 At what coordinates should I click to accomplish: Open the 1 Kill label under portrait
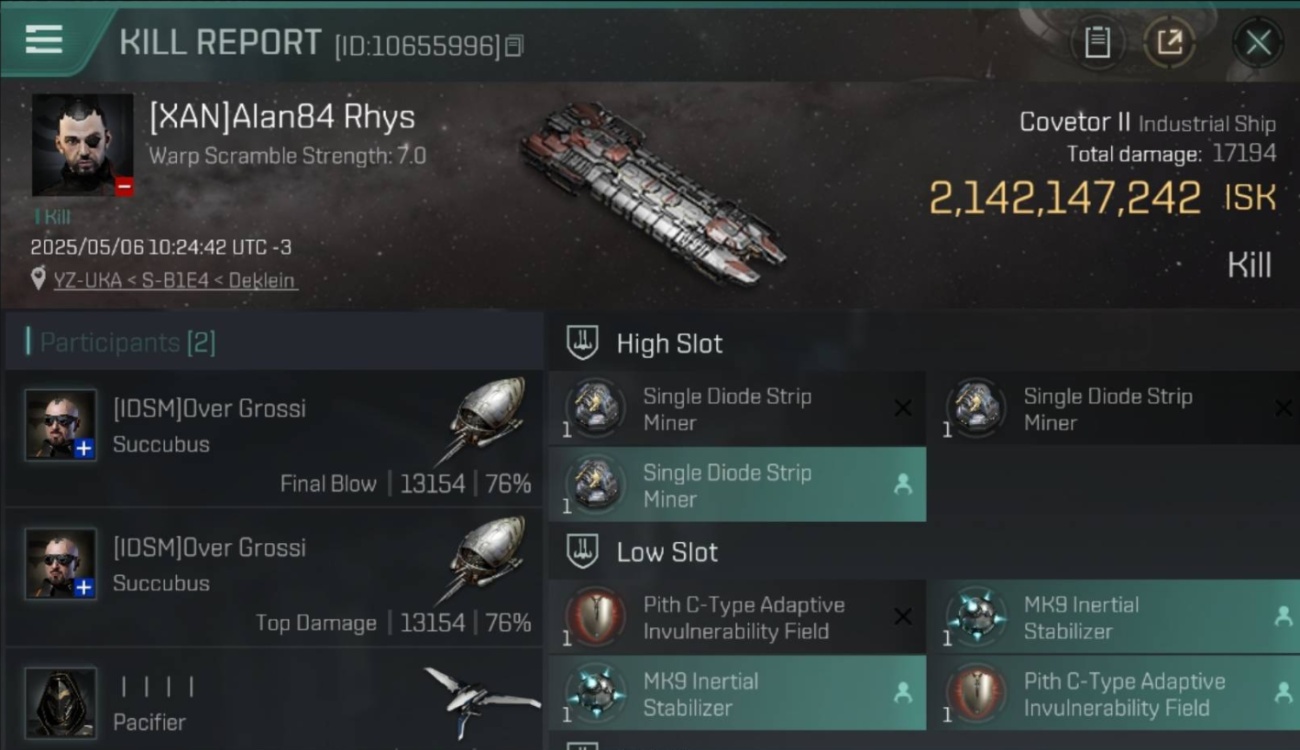51,216
